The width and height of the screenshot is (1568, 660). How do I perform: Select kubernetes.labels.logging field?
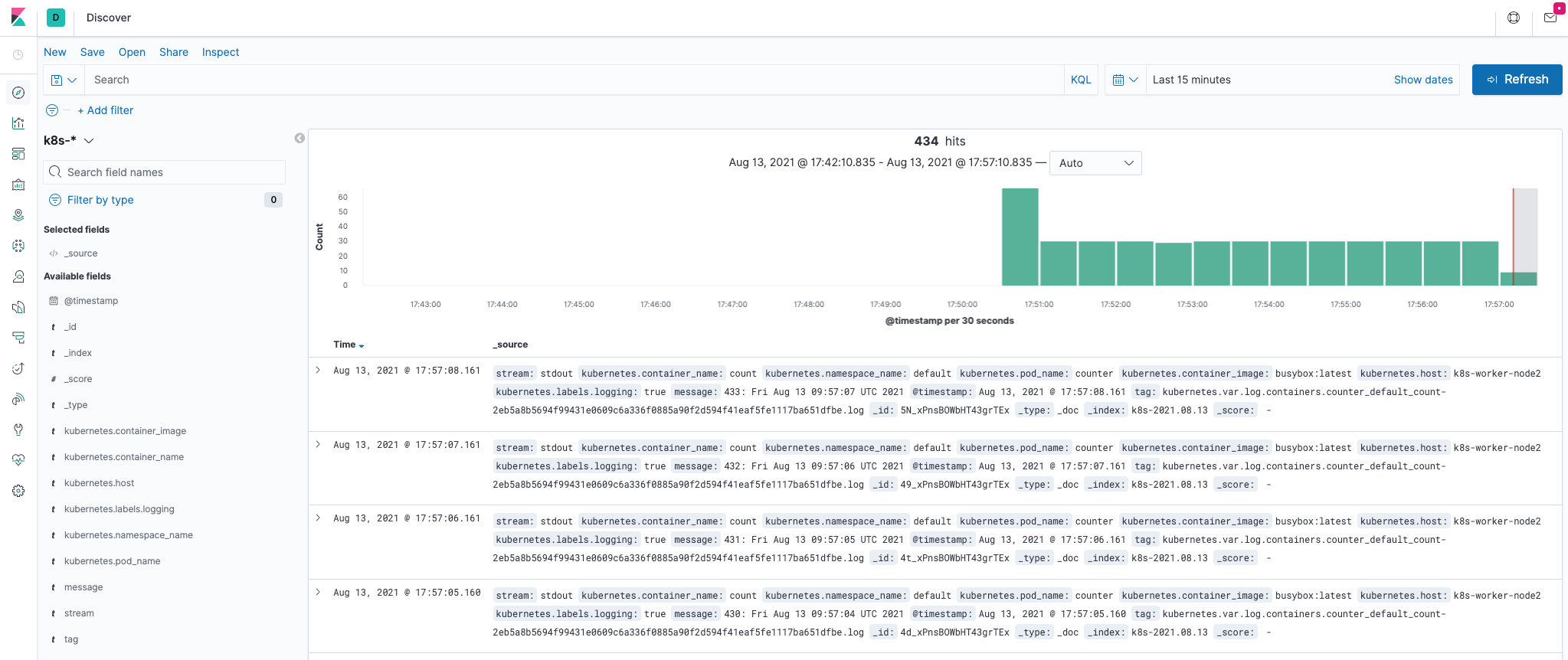coord(119,509)
